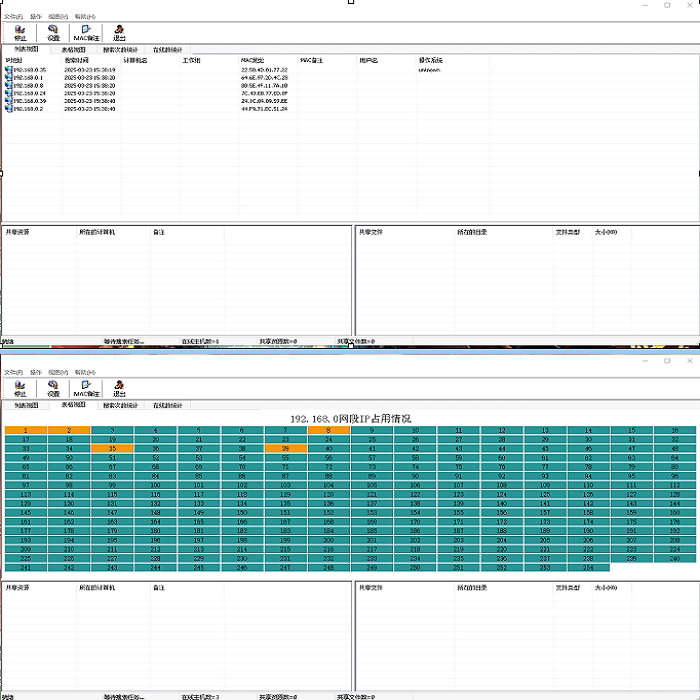
Task: Select the 列表视图 tab in the top window
Action: point(26,49)
